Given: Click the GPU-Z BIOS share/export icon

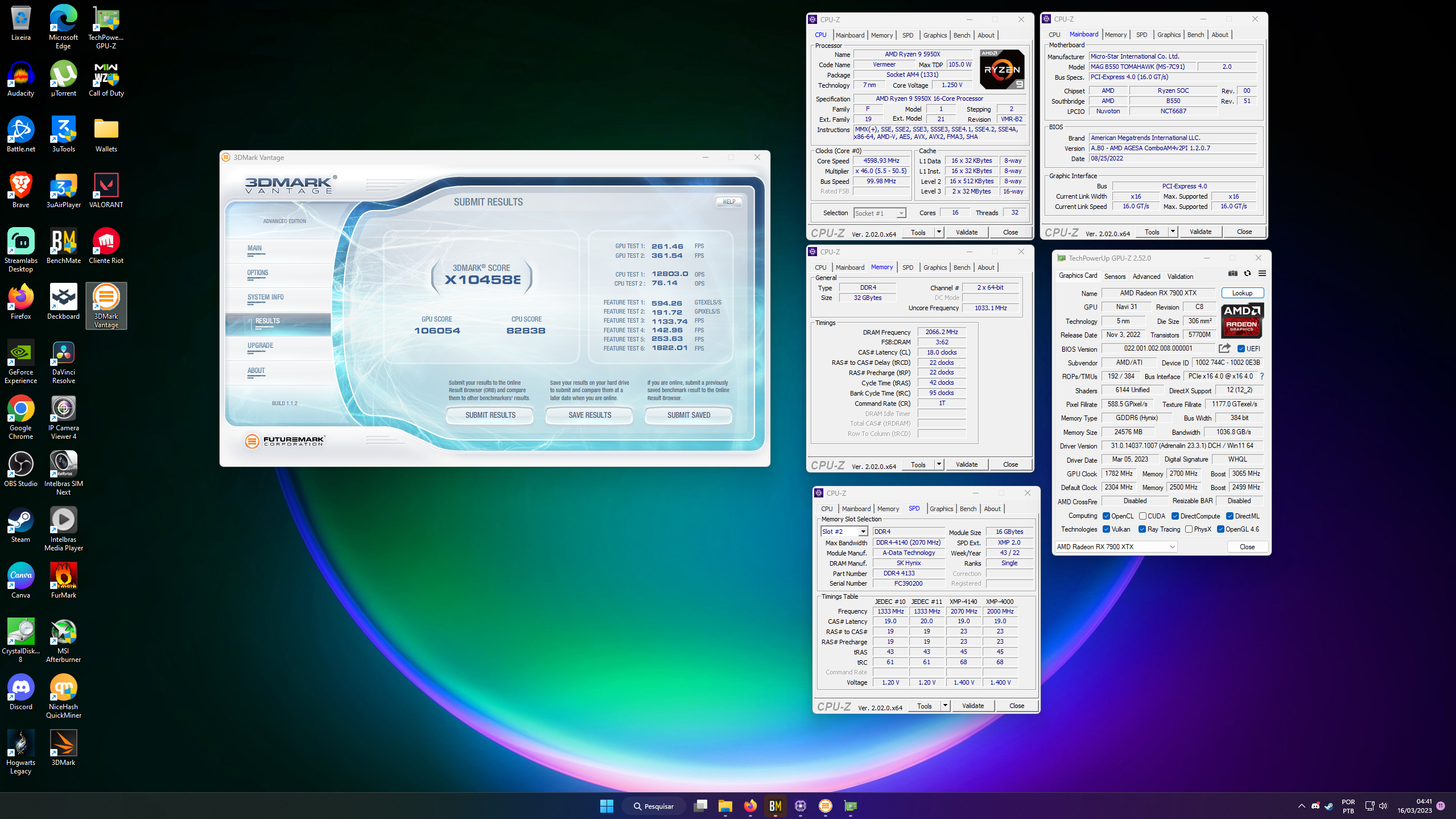Looking at the screenshot, I should [x=1224, y=348].
